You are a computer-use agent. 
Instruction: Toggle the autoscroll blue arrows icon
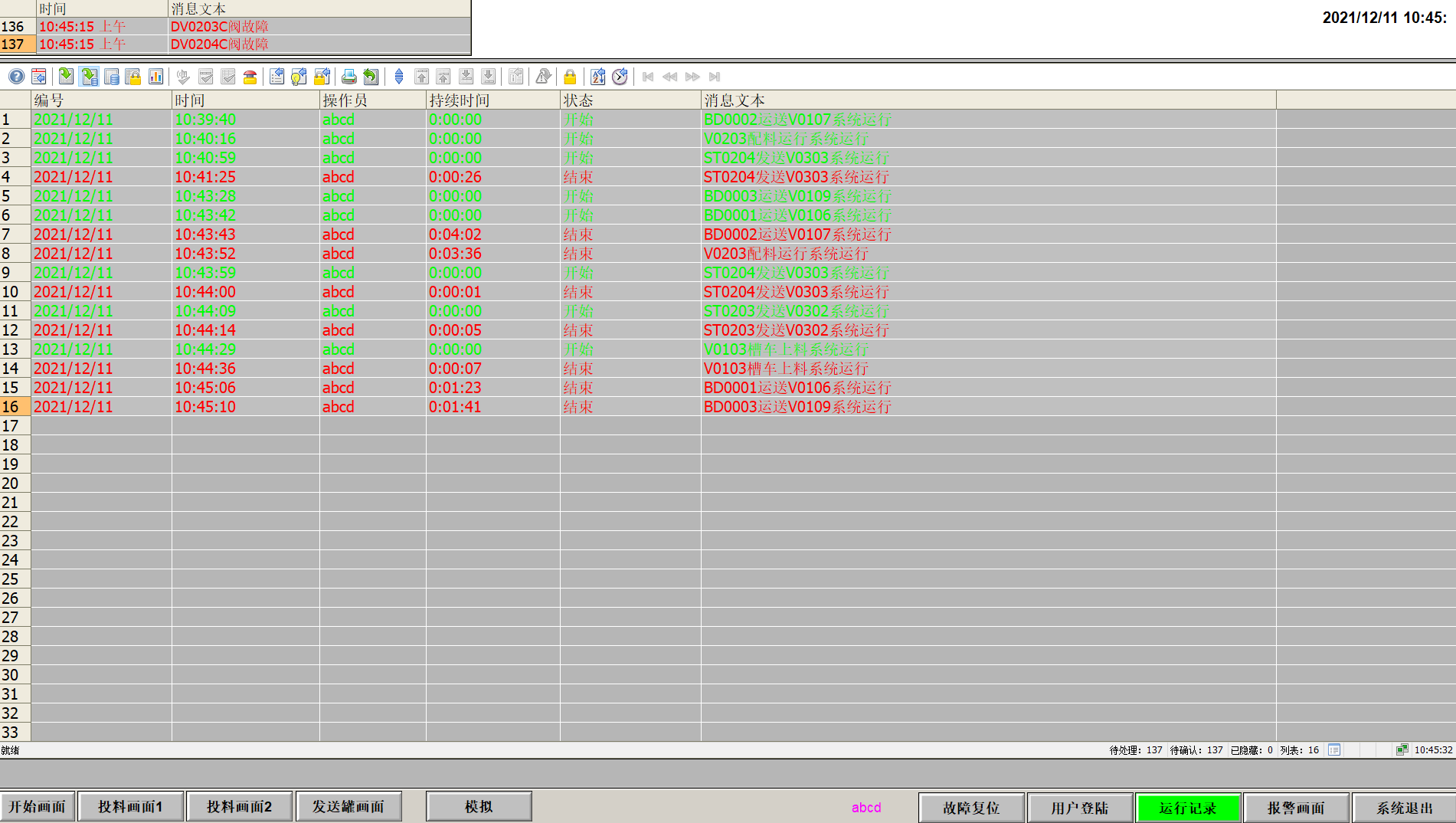click(x=399, y=77)
